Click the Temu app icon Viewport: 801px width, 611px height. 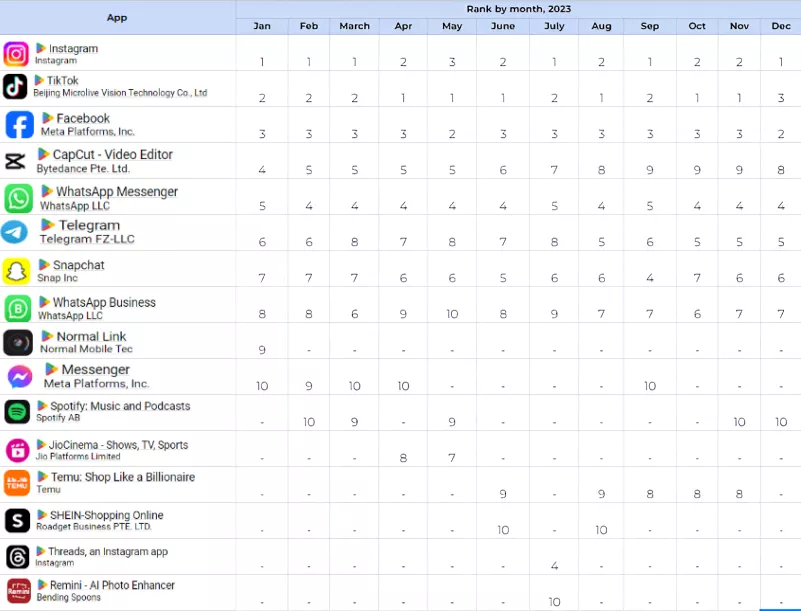tap(17, 483)
